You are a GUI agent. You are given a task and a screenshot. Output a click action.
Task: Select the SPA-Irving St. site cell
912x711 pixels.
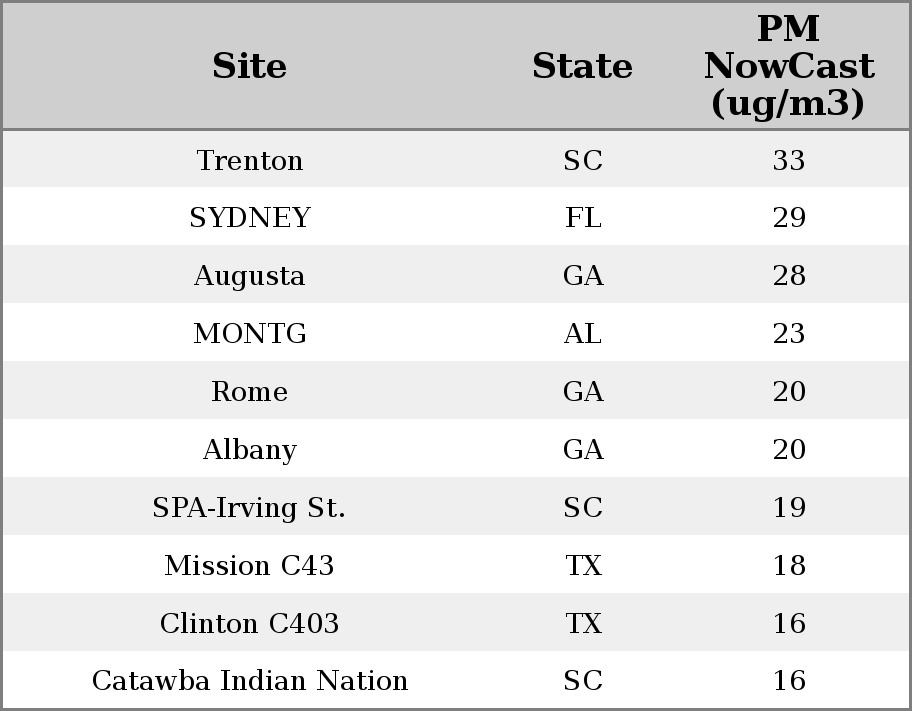point(250,508)
